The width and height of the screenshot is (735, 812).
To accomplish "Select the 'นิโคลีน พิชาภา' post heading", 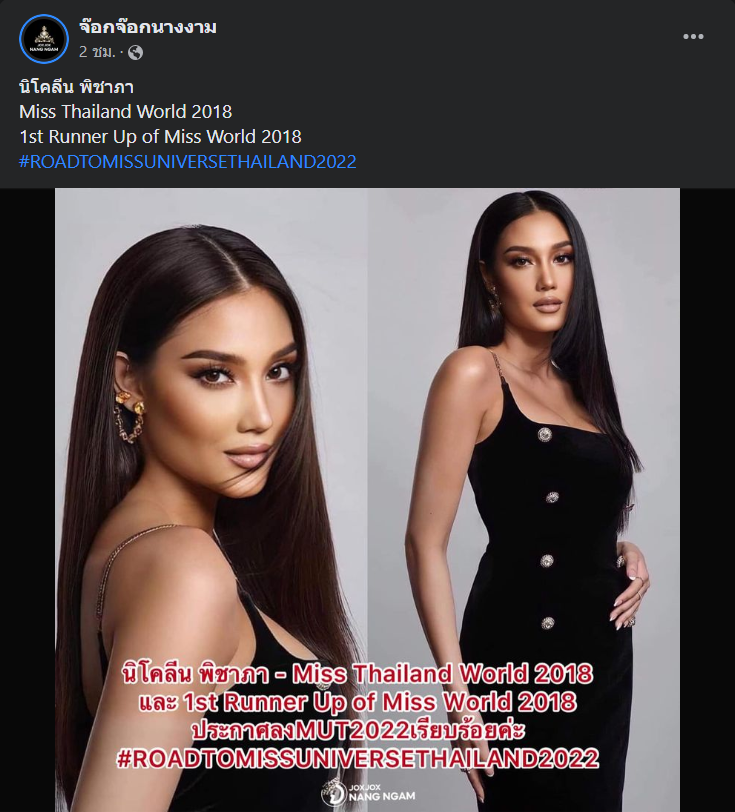I will click(x=77, y=86).
